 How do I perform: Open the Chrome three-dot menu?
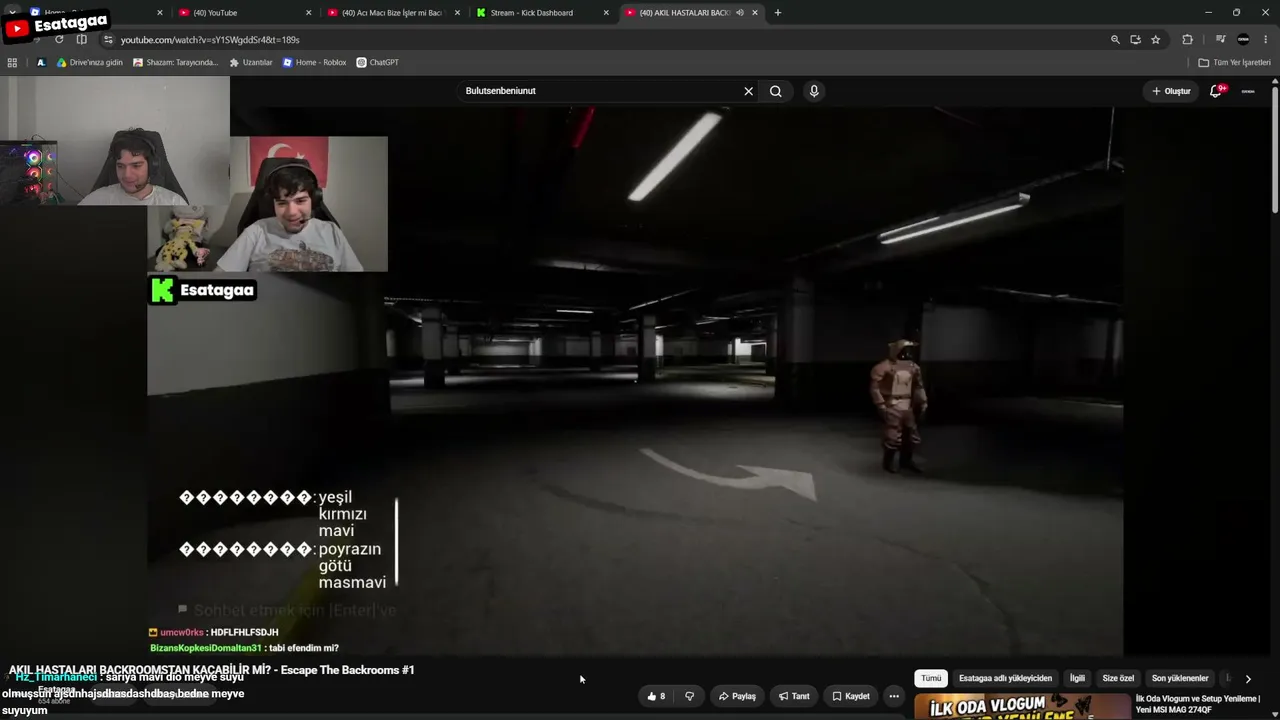pos(1265,40)
